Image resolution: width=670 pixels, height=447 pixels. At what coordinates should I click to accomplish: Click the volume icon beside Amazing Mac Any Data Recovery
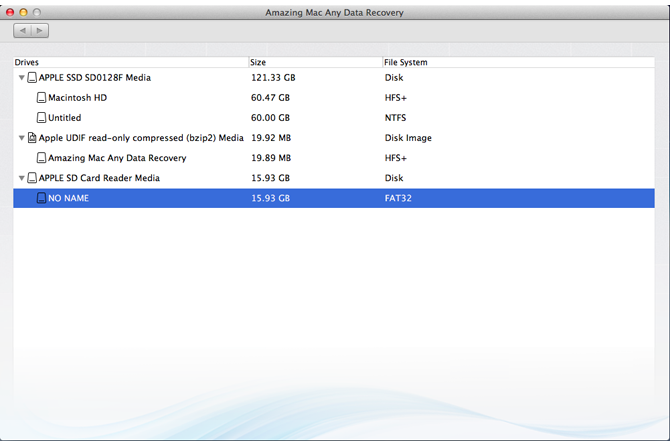(x=41, y=158)
